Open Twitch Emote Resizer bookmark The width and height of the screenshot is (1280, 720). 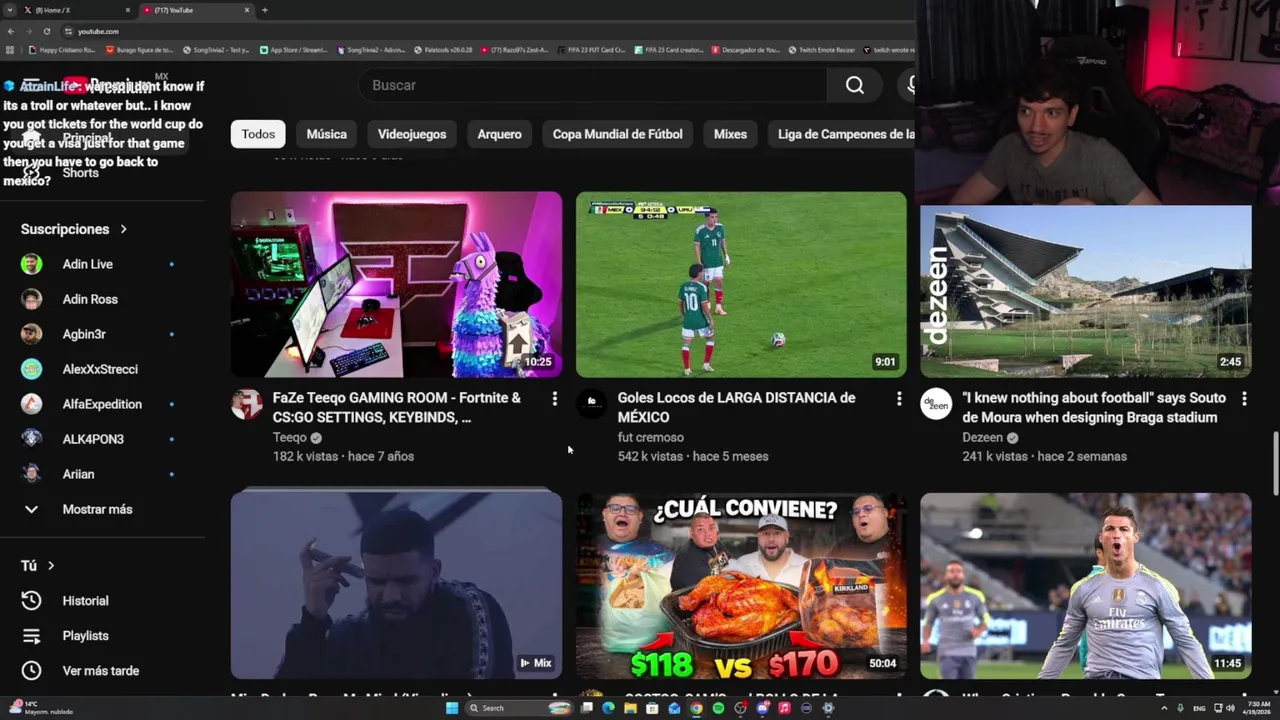click(821, 50)
